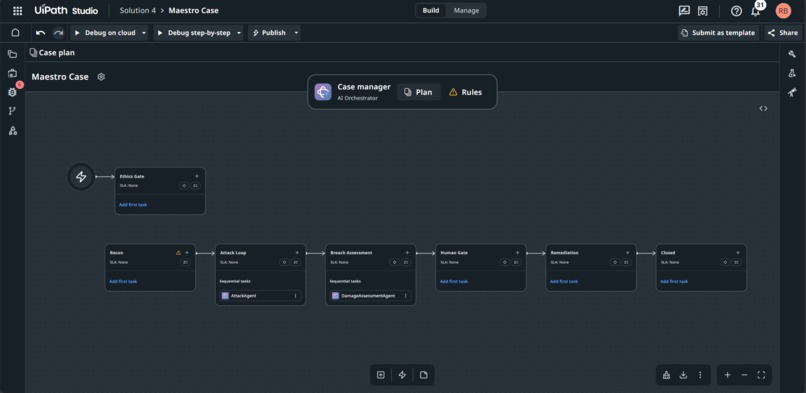
Task: Open the feedback chat icon
Action: 684,11
